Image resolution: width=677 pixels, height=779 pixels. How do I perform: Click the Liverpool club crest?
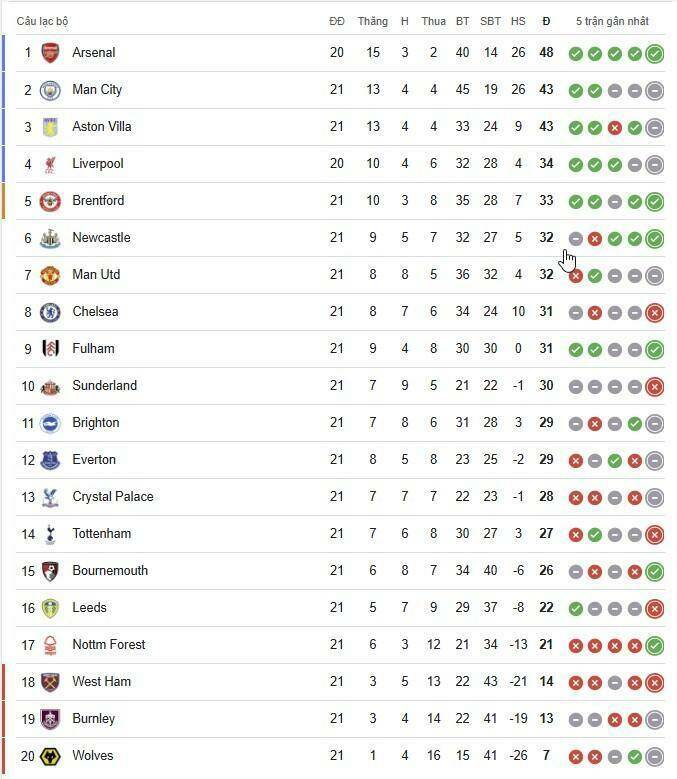click(50, 164)
